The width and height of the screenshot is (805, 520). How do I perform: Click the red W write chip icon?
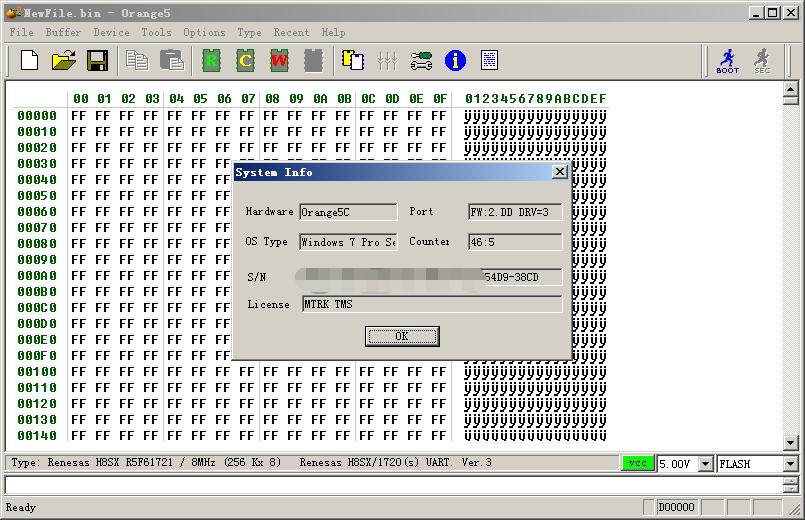[279, 61]
